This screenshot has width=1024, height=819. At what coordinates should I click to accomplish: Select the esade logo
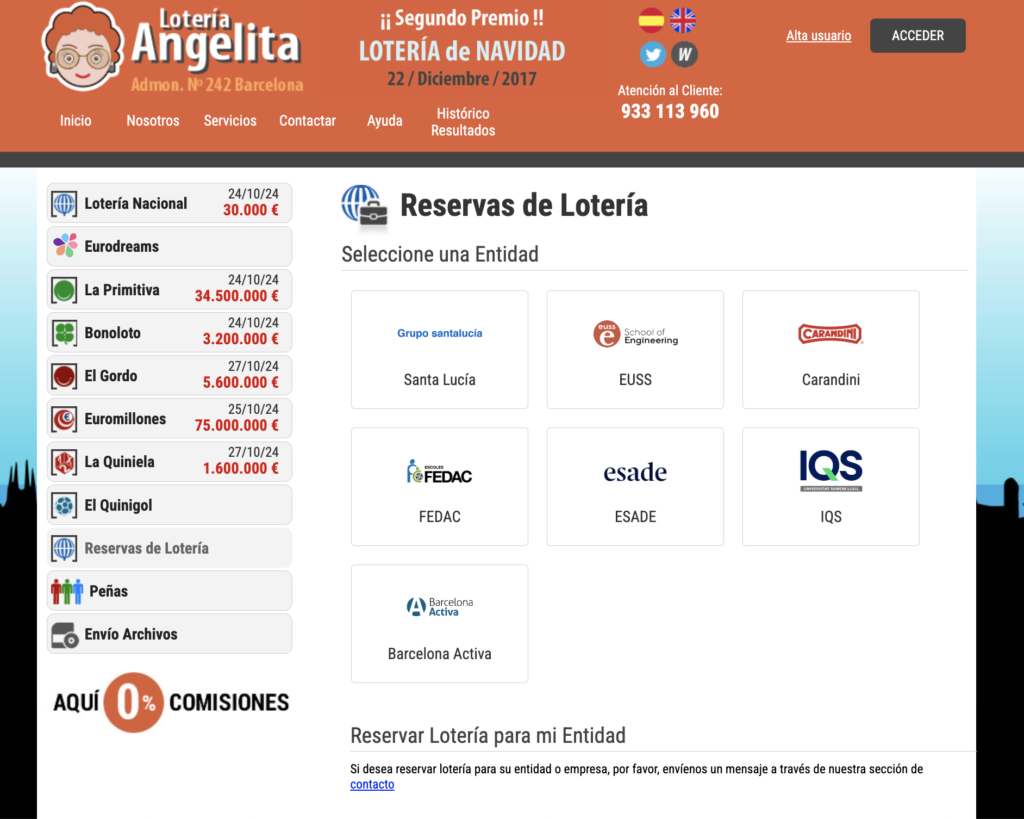click(x=635, y=472)
